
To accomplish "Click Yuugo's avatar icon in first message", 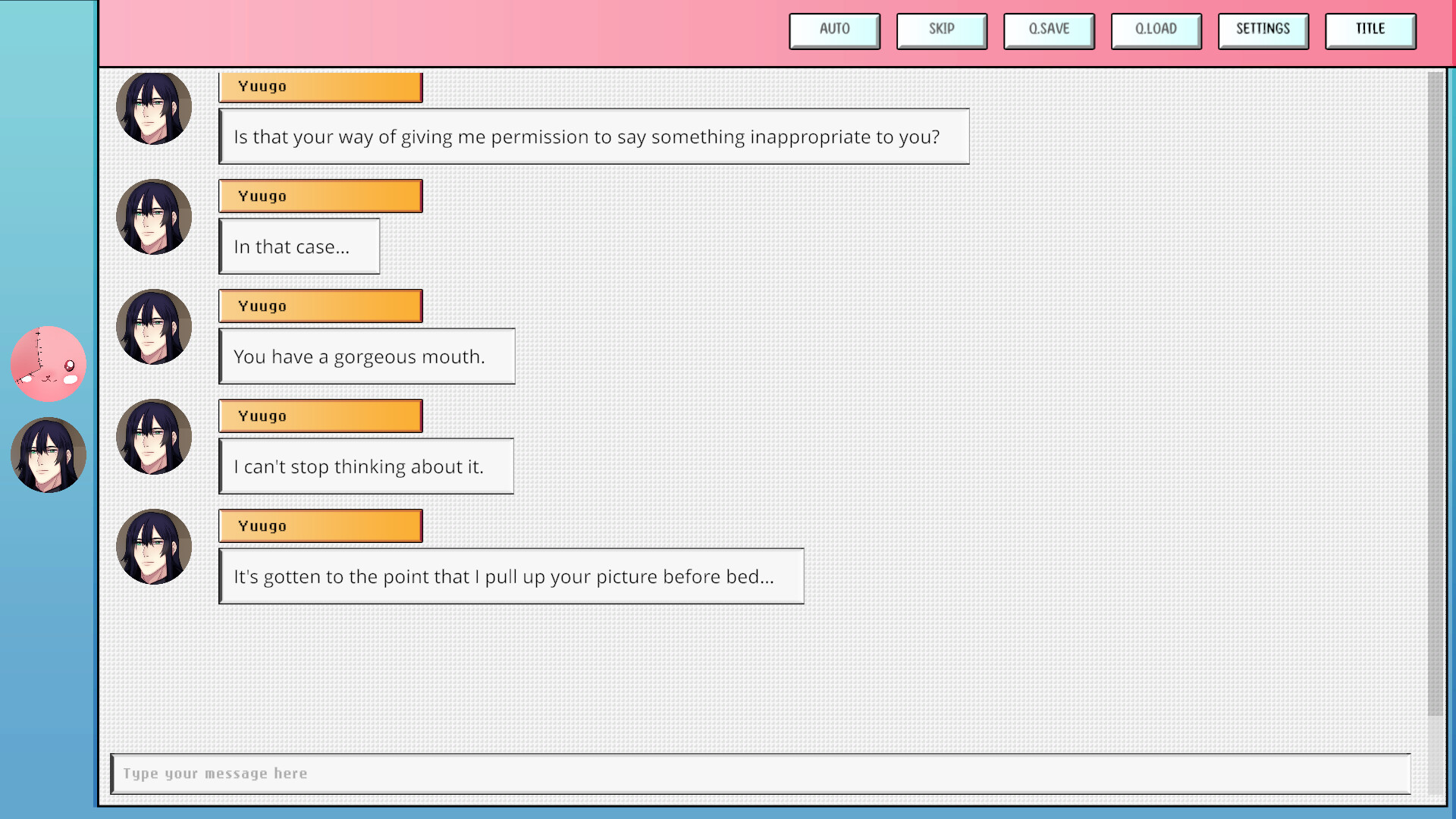I will (154, 107).
